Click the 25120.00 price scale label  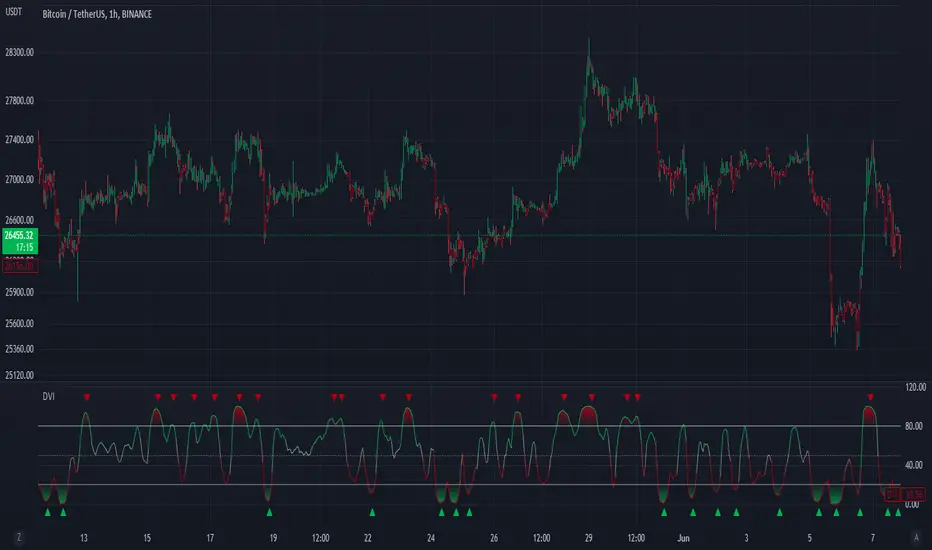click(x=20, y=375)
